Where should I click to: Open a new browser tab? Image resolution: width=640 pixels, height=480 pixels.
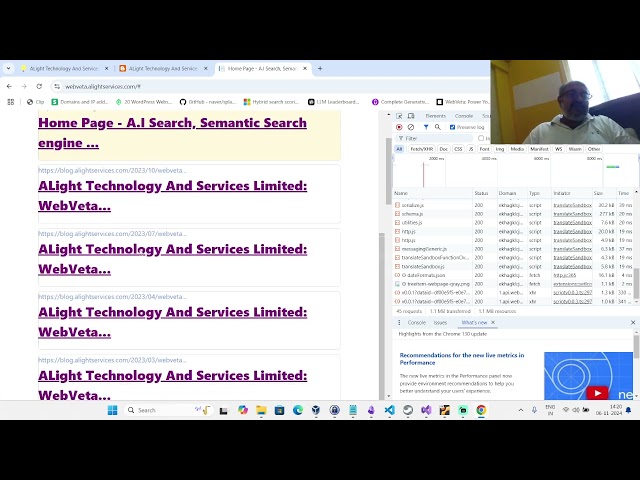[320, 69]
